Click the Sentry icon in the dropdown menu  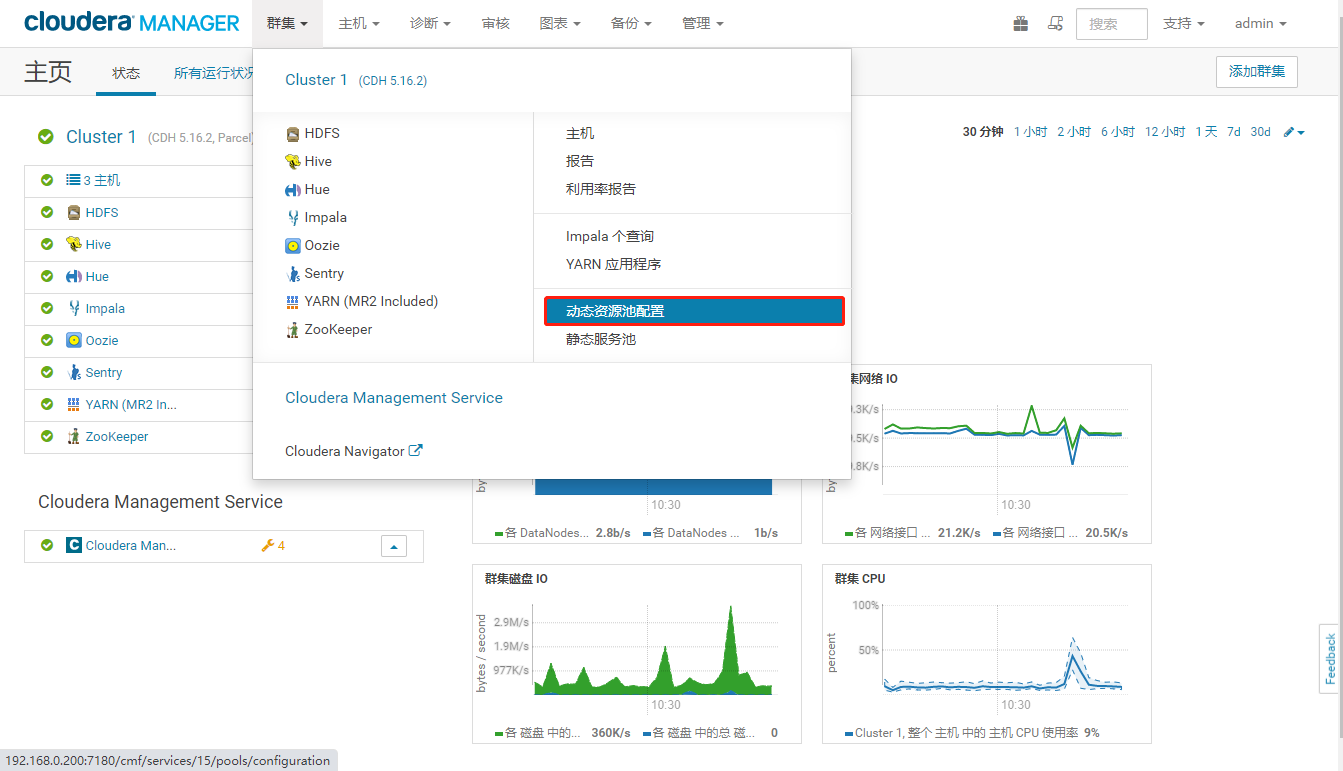293,274
